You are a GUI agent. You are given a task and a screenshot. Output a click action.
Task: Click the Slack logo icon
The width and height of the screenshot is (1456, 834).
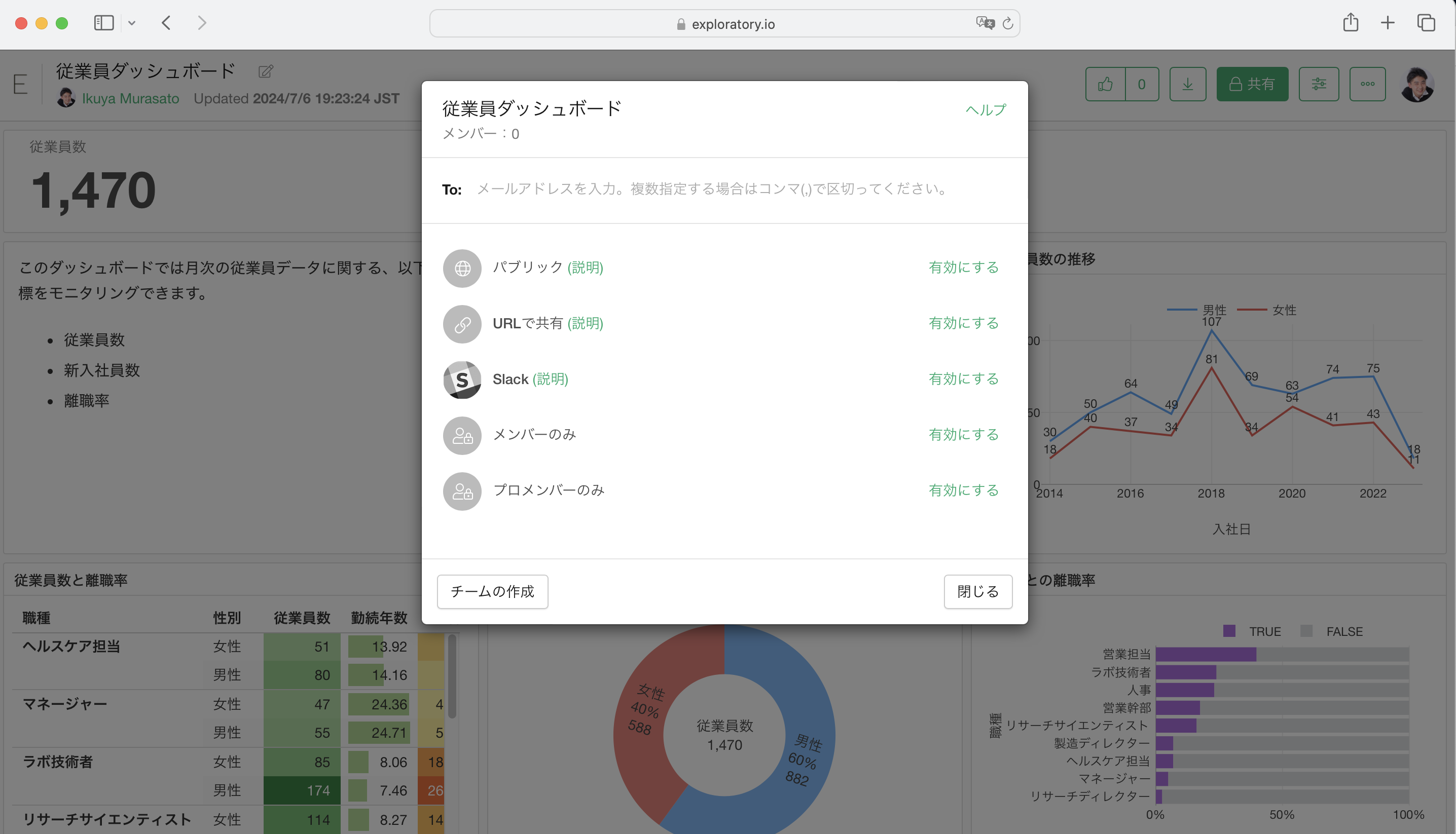(x=462, y=380)
